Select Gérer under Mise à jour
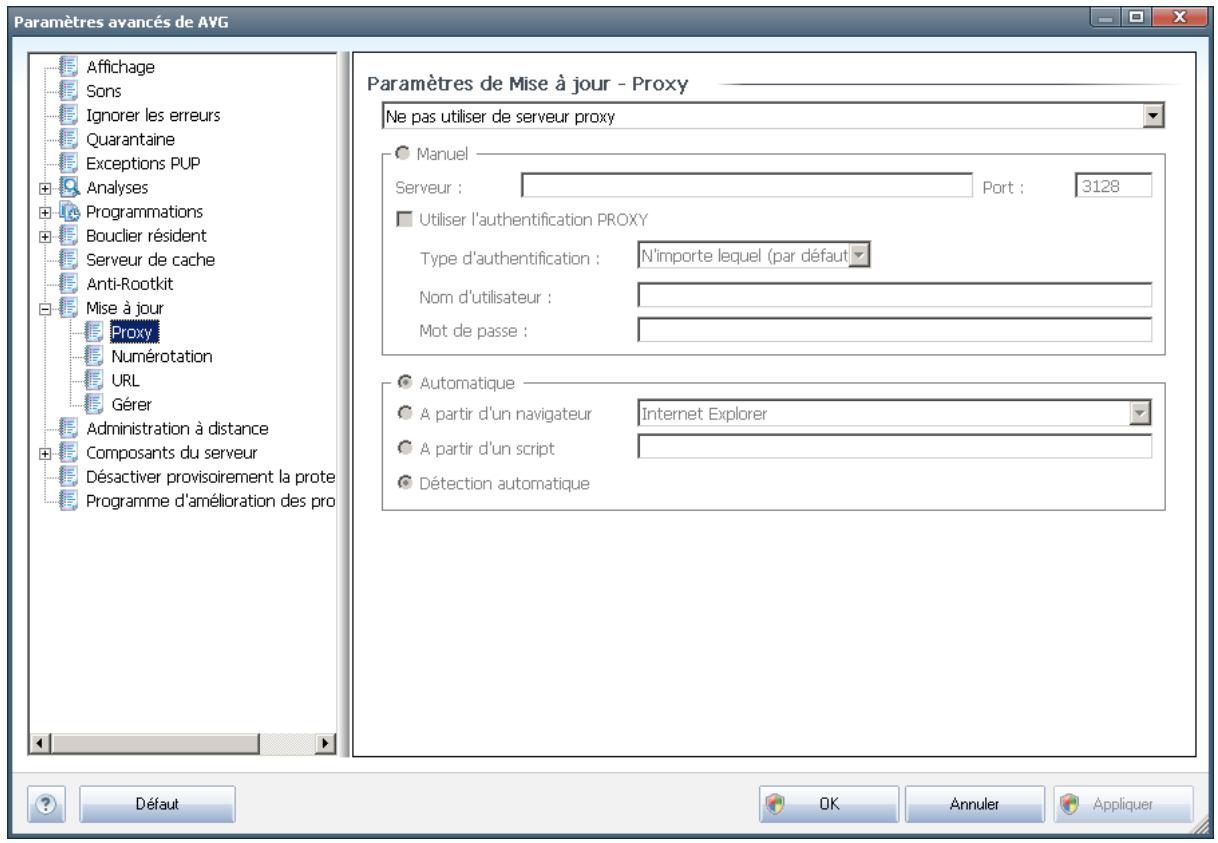Screen dimensions: 1218x843 click(x=131, y=403)
